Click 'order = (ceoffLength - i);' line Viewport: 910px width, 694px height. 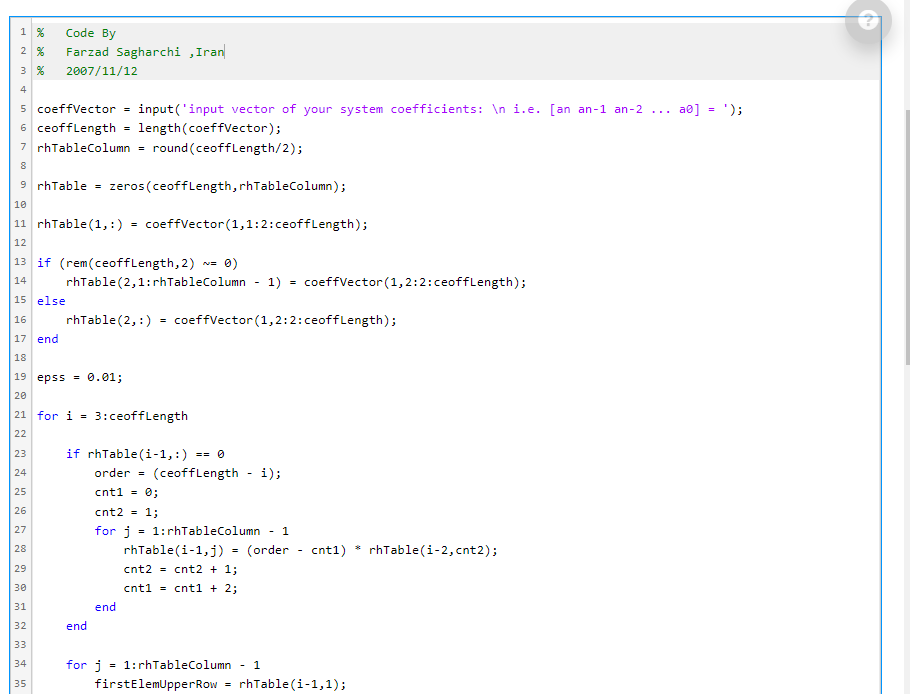pos(187,473)
